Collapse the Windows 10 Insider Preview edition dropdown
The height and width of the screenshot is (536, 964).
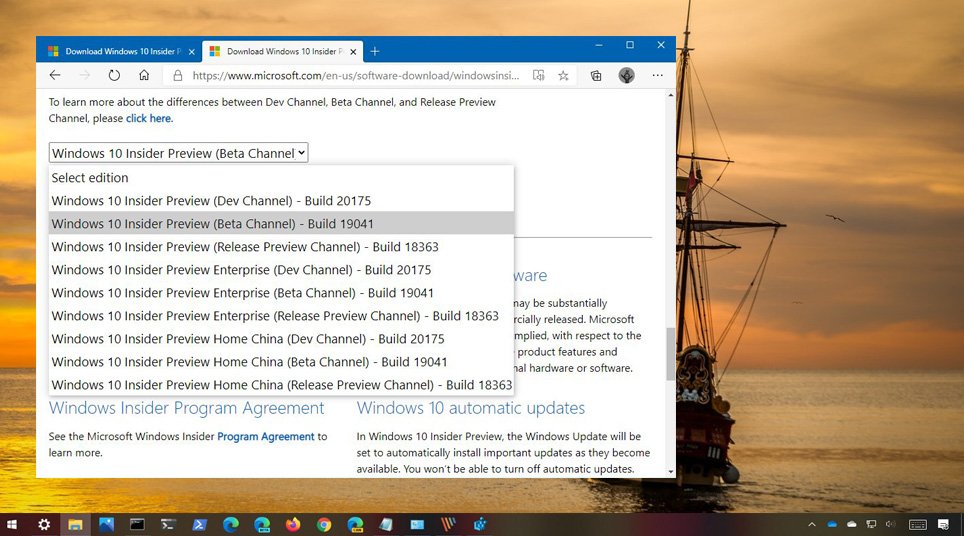click(178, 153)
